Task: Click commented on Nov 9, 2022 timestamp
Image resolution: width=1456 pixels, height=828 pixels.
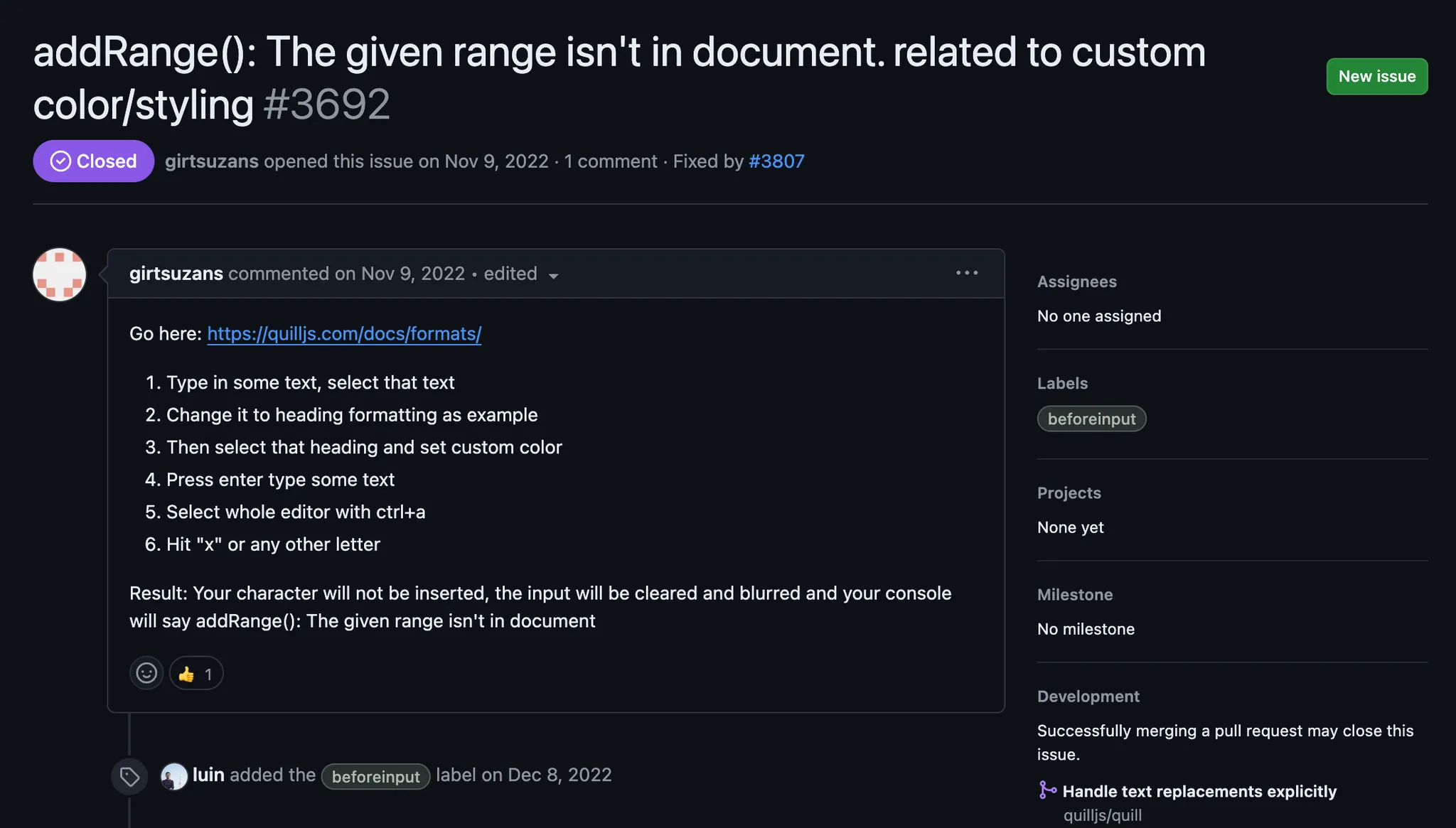Action: (x=413, y=274)
